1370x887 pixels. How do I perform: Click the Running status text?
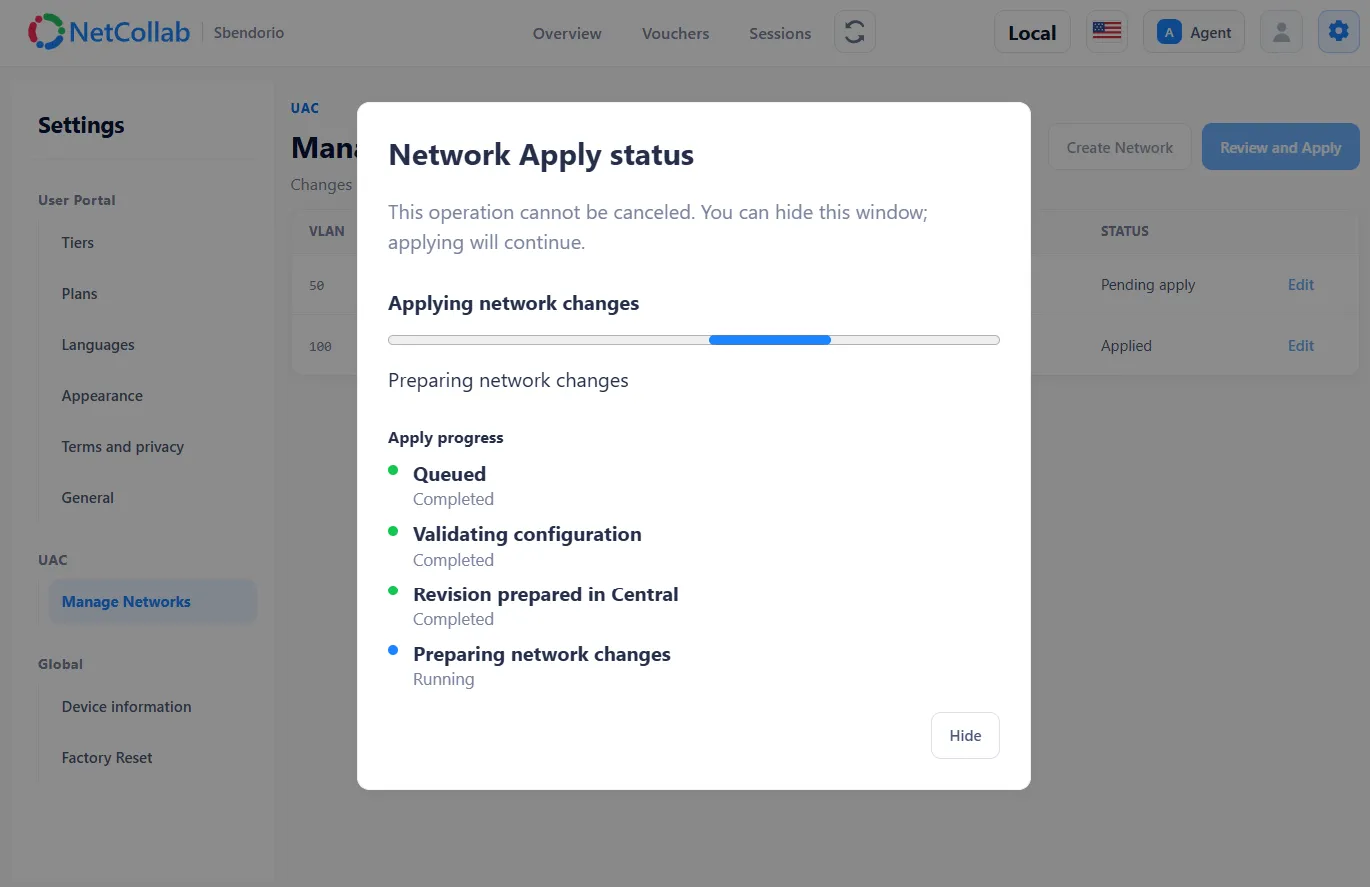(x=444, y=680)
